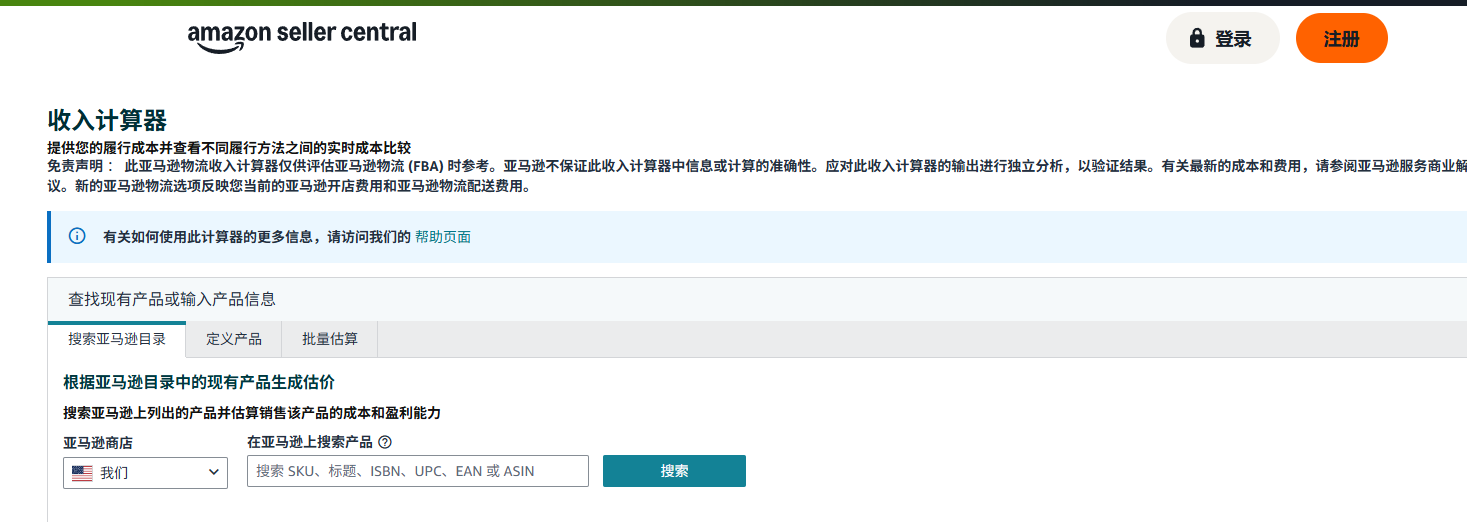Click the 提供您的履行成本 subtitle text
Screen dimensions: 1467x522
pos(229,148)
